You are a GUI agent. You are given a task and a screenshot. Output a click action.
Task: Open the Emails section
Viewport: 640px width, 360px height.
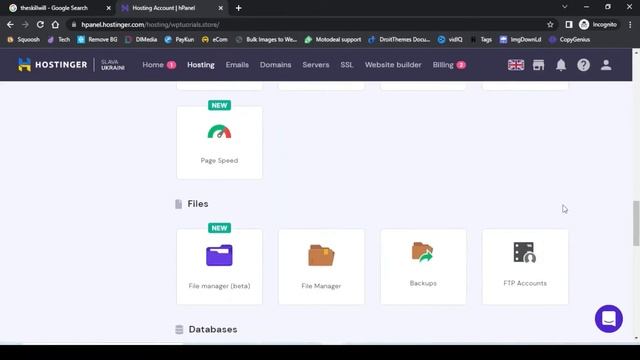point(237,65)
